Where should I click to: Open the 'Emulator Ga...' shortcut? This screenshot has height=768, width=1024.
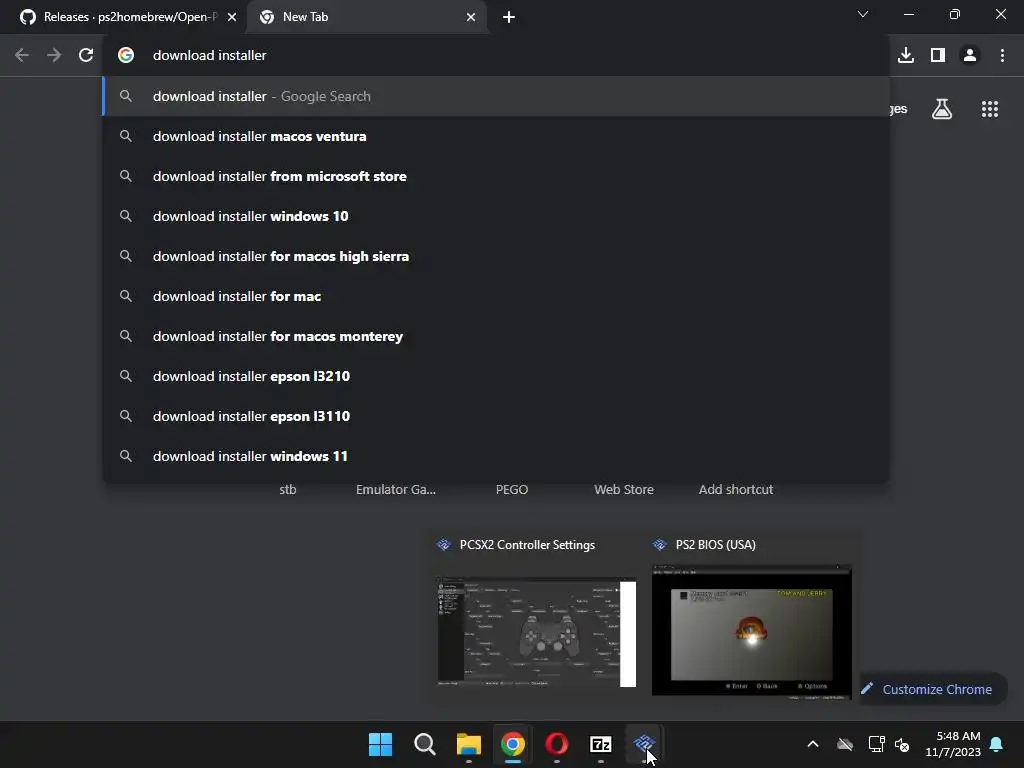click(x=396, y=490)
